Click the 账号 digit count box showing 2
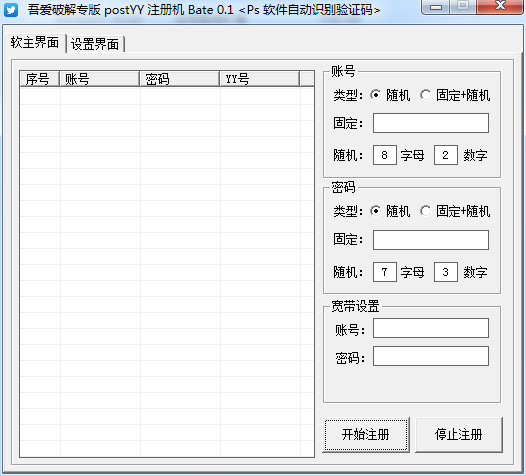The image size is (526, 476). pos(445,155)
